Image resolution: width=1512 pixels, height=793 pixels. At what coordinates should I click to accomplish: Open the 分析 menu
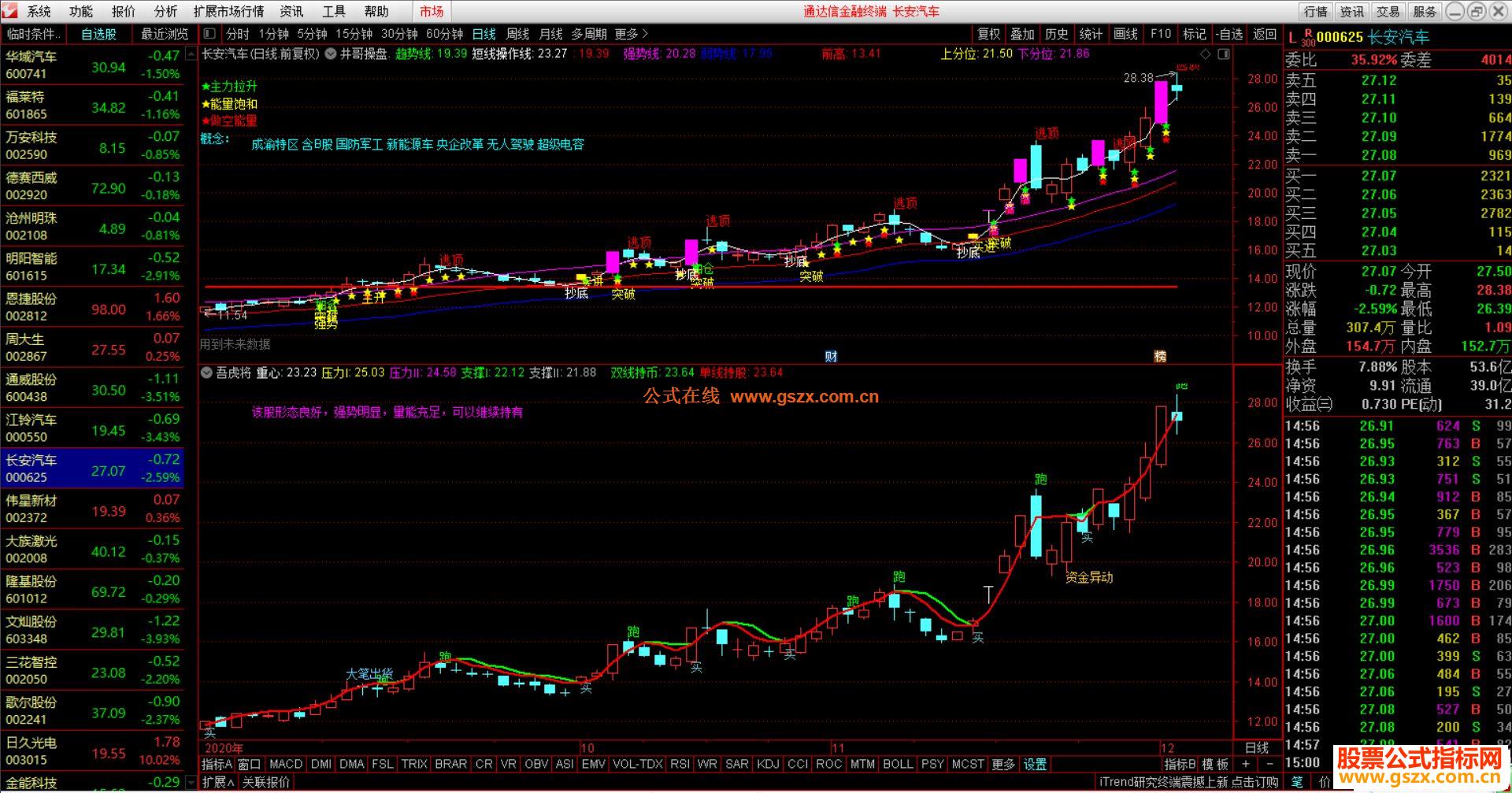pos(166,11)
